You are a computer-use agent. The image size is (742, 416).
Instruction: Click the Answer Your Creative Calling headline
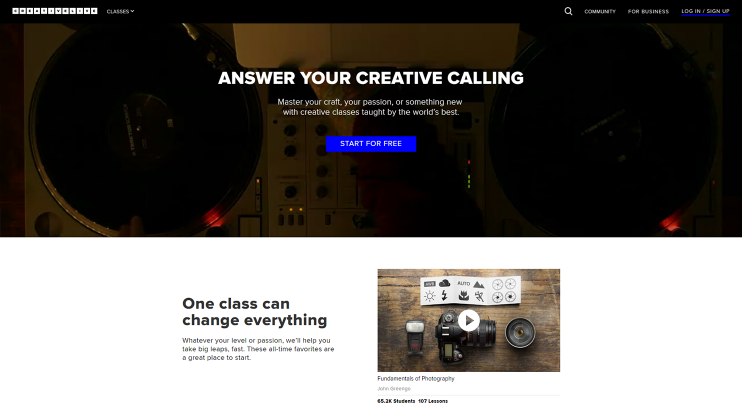[x=371, y=78]
